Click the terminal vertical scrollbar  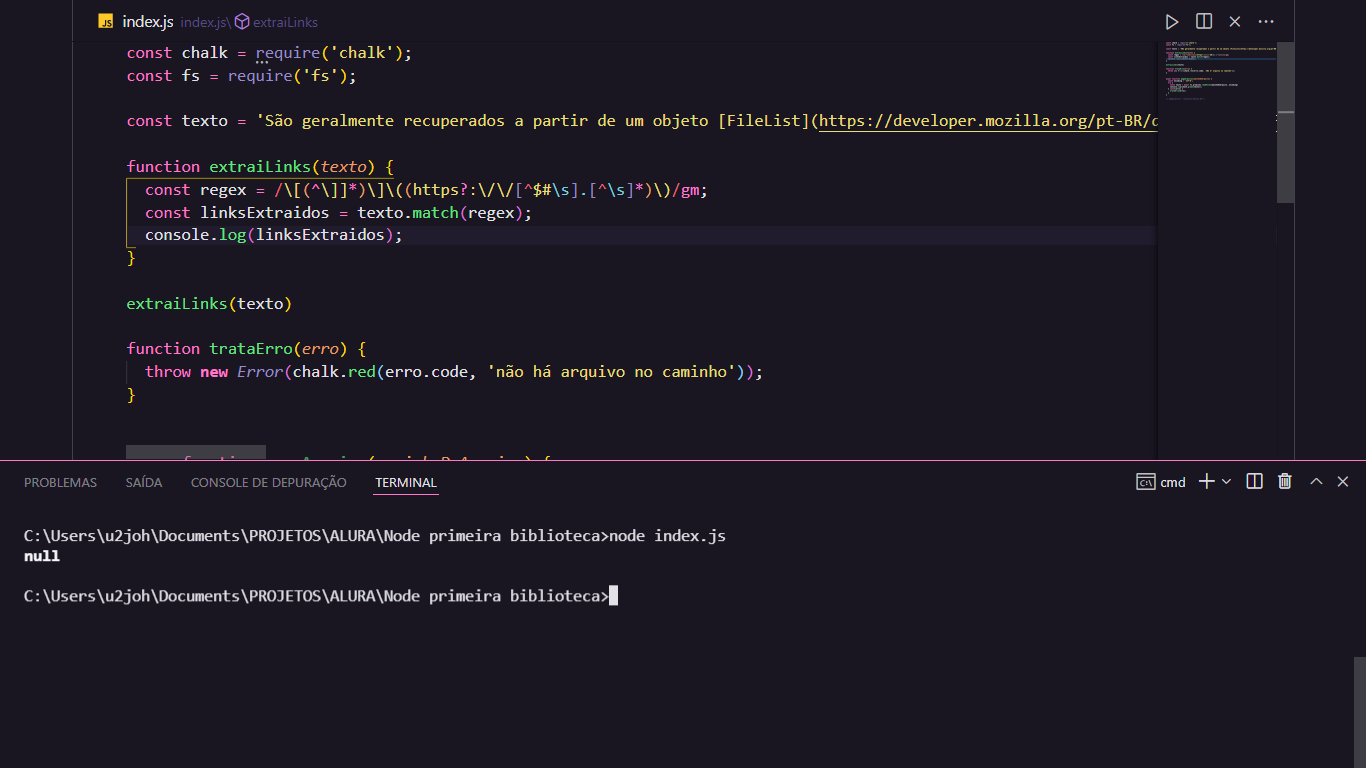[1360, 712]
